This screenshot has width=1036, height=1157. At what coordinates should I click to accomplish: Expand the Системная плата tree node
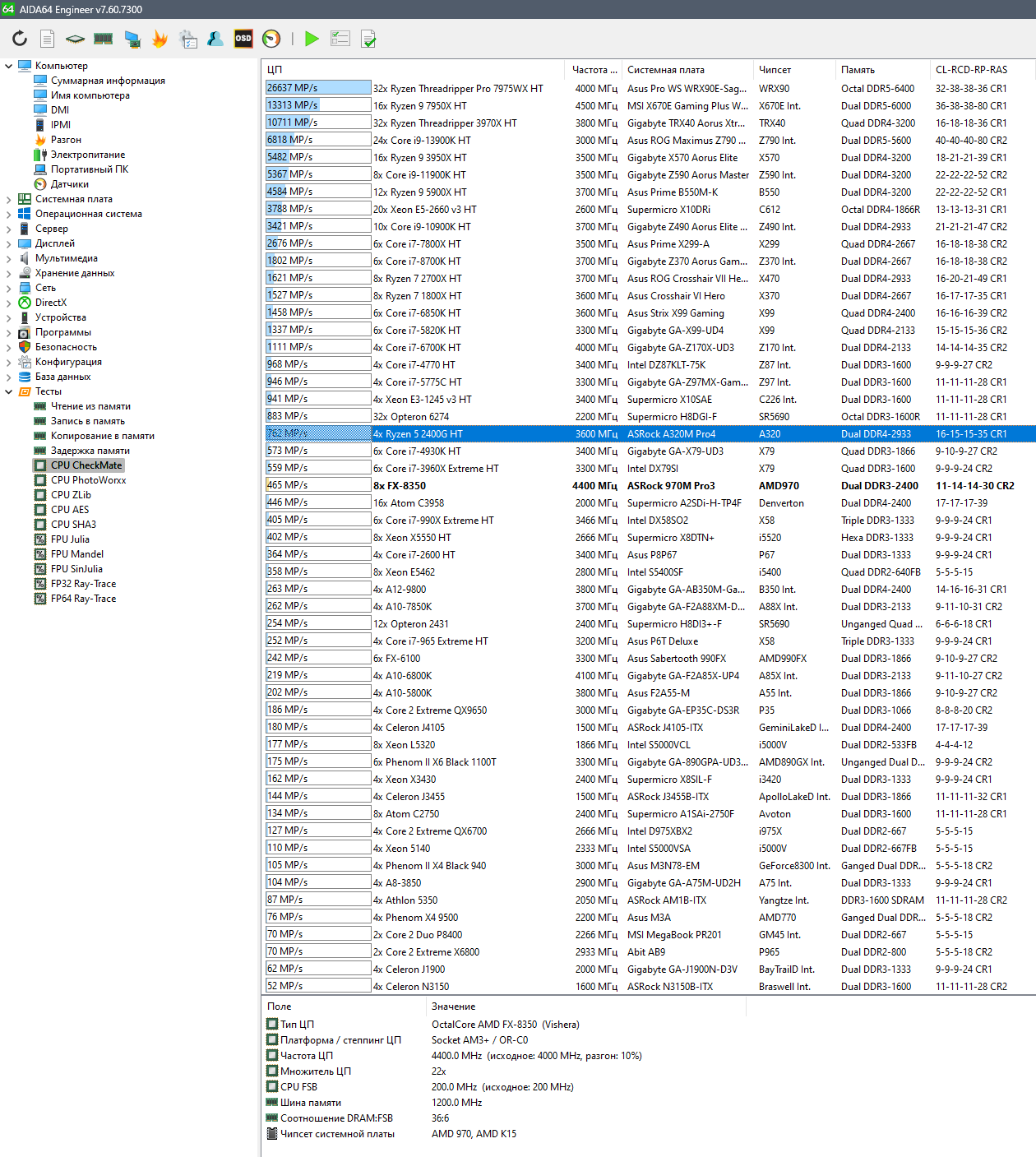pos(8,199)
